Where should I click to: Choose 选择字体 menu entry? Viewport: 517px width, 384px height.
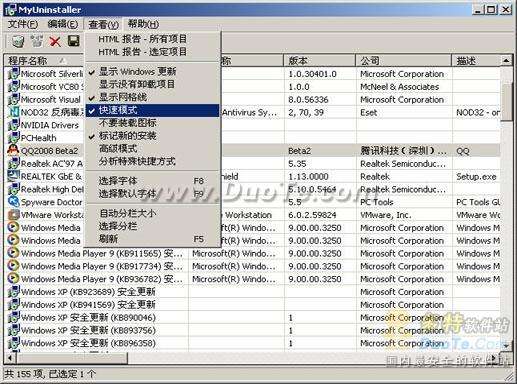pyautogui.click(x=153, y=181)
